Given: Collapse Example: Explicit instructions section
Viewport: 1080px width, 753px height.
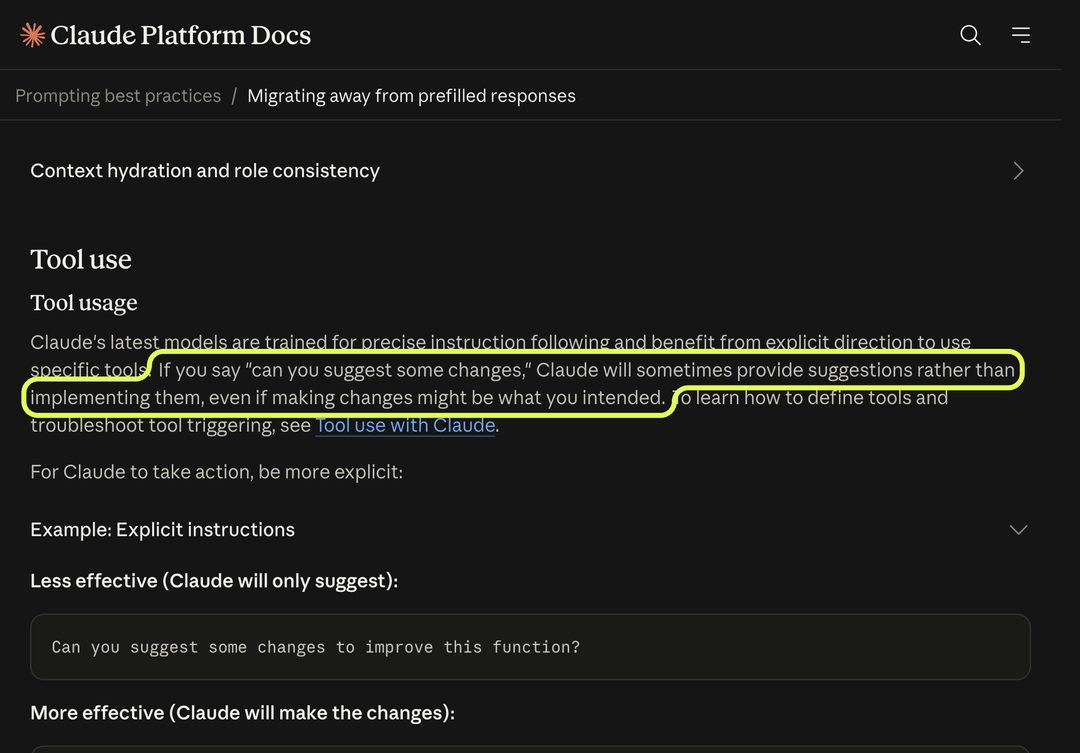Looking at the screenshot, I should coord(529,529).
